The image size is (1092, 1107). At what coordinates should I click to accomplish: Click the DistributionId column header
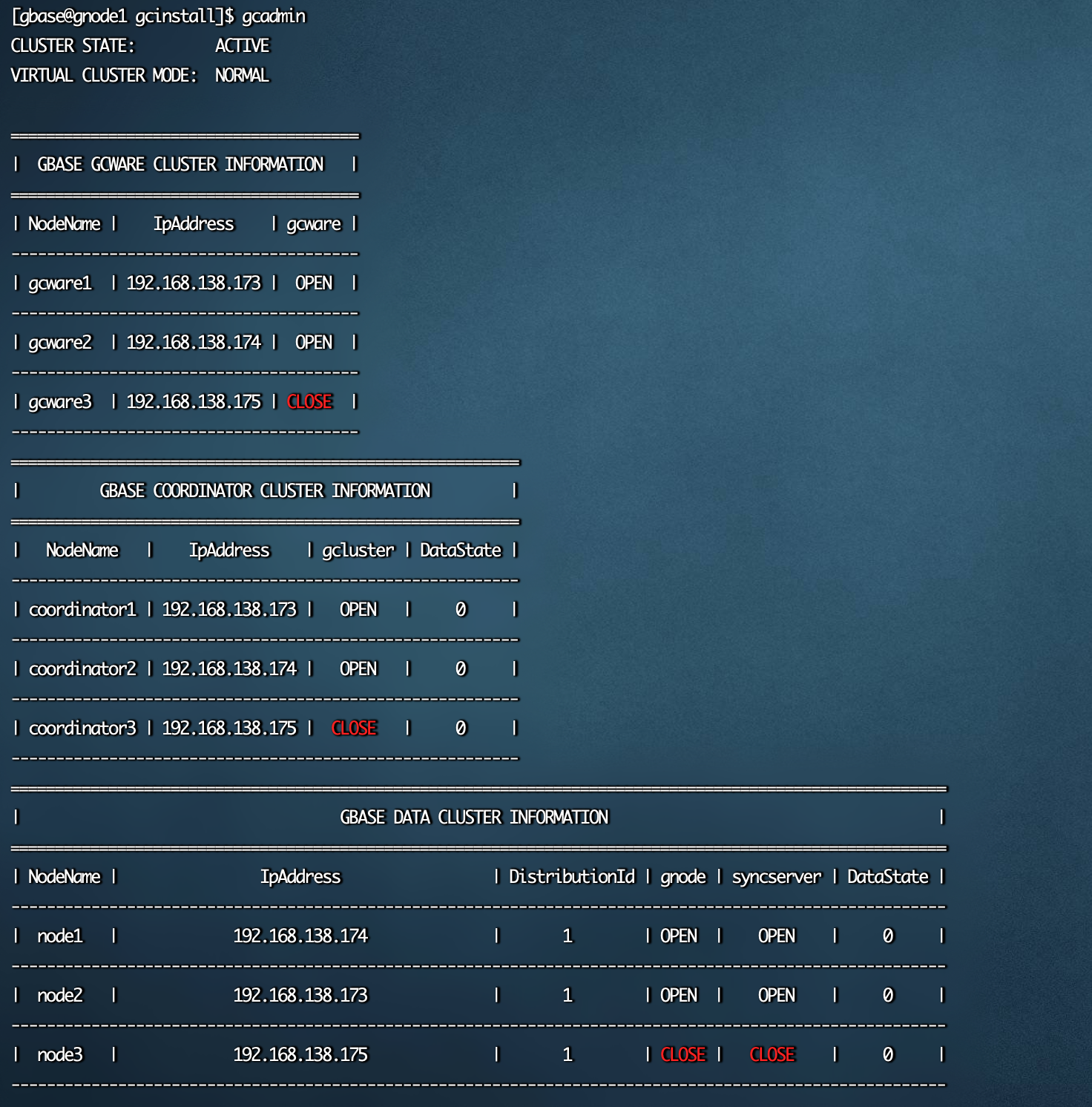click(x=572, y=877)
